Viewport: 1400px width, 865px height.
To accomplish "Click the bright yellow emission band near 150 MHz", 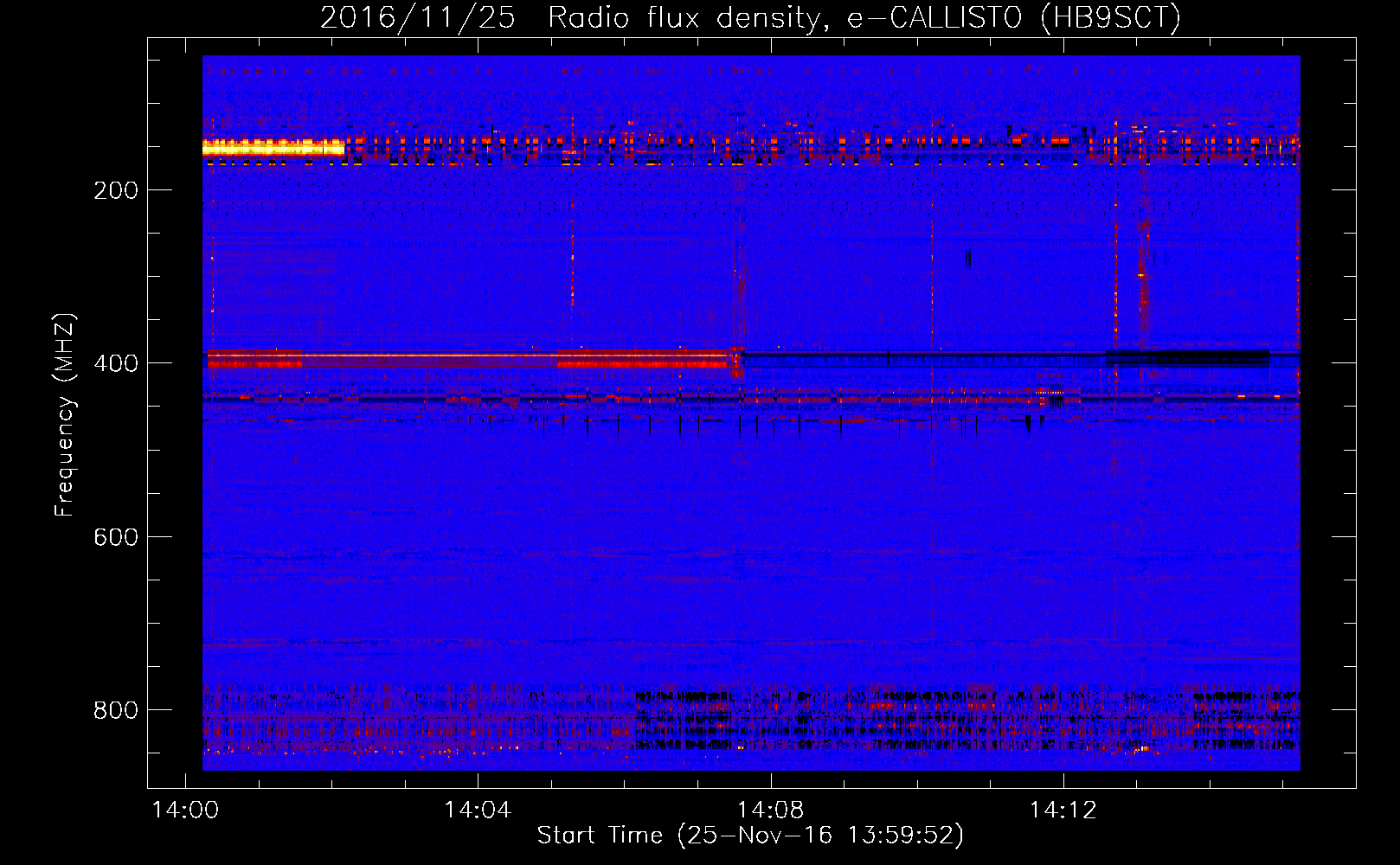I will pos(273,148).
